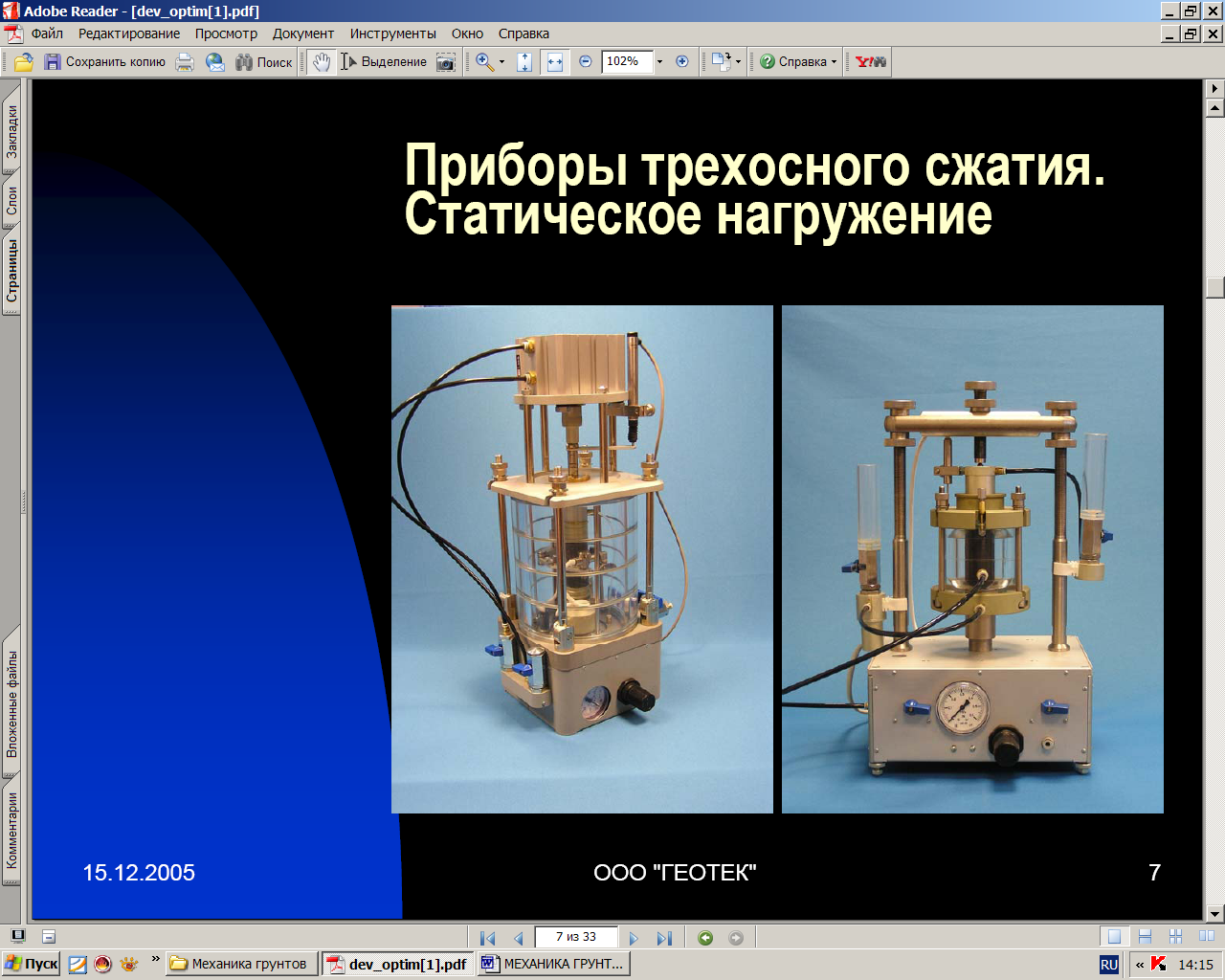Switch to Continuous Facing layout
The height and width of the screenshot is (980, 1225).
pos(1175,937)
